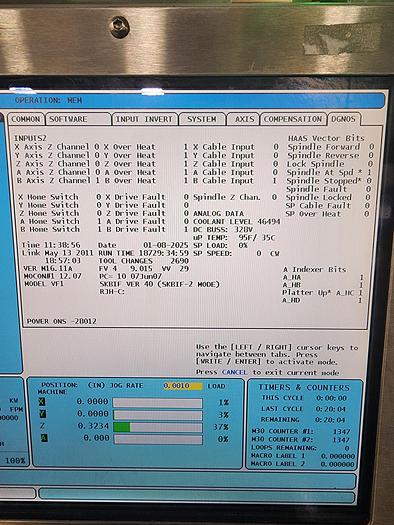Open the AXIS tab
394x525 pixels.
244,119
